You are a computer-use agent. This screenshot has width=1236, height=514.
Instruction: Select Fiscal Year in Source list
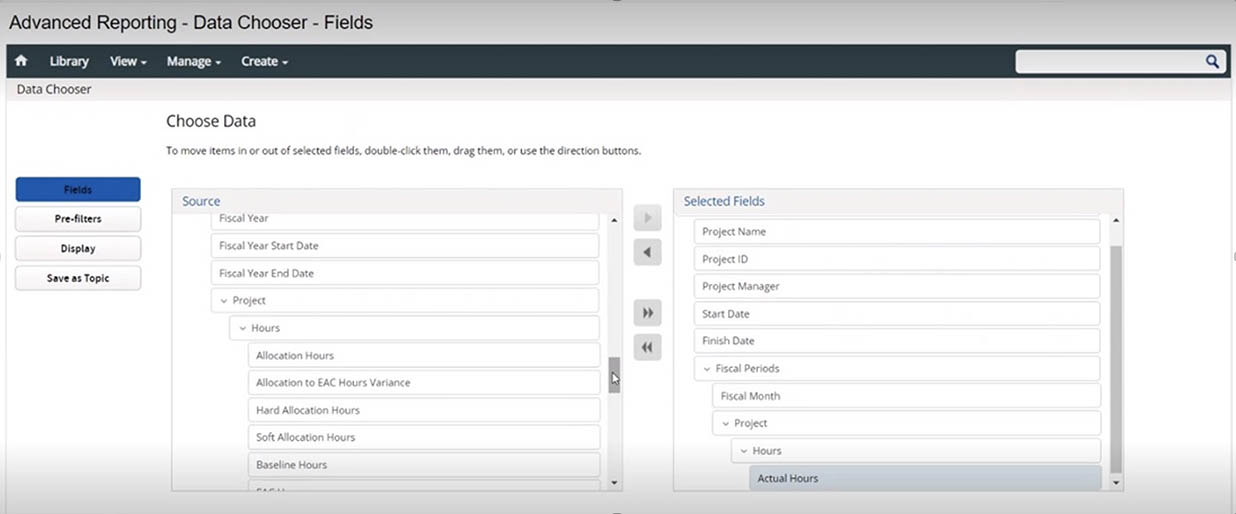405,220
